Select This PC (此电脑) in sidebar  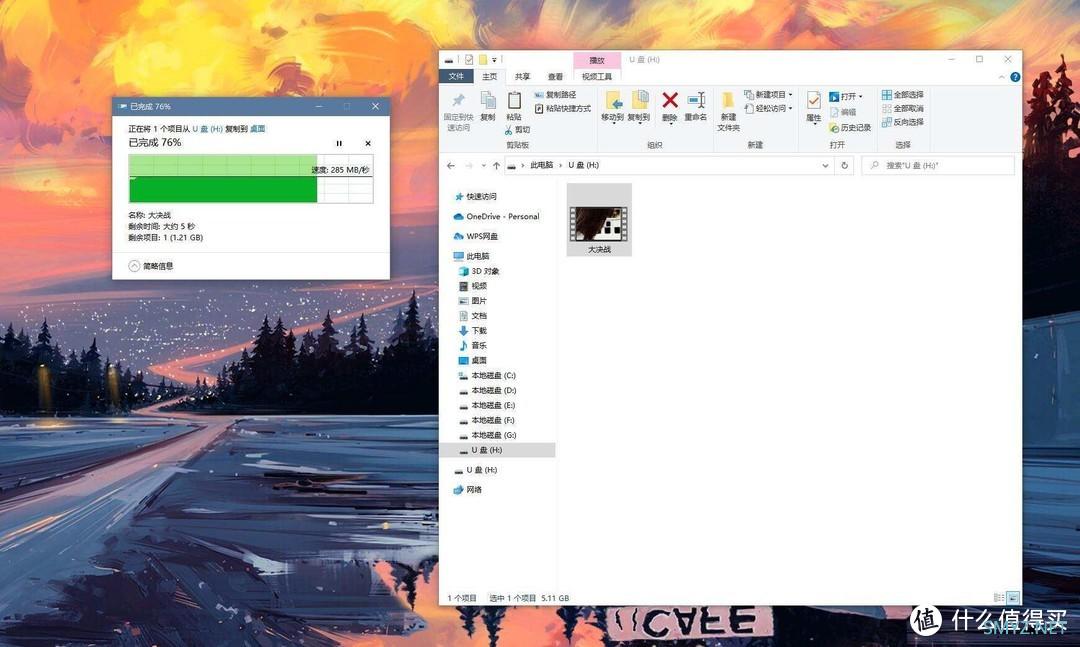pos(471,256)
